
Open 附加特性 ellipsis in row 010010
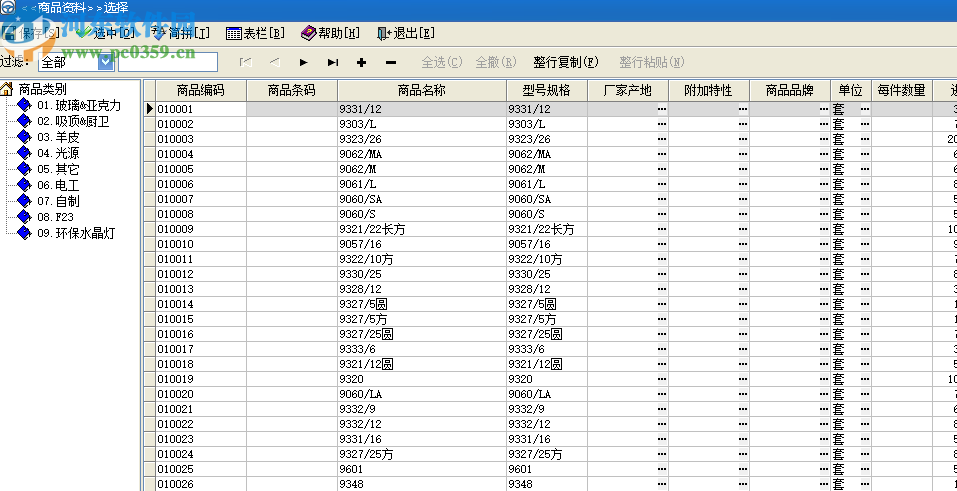[743, 244]
